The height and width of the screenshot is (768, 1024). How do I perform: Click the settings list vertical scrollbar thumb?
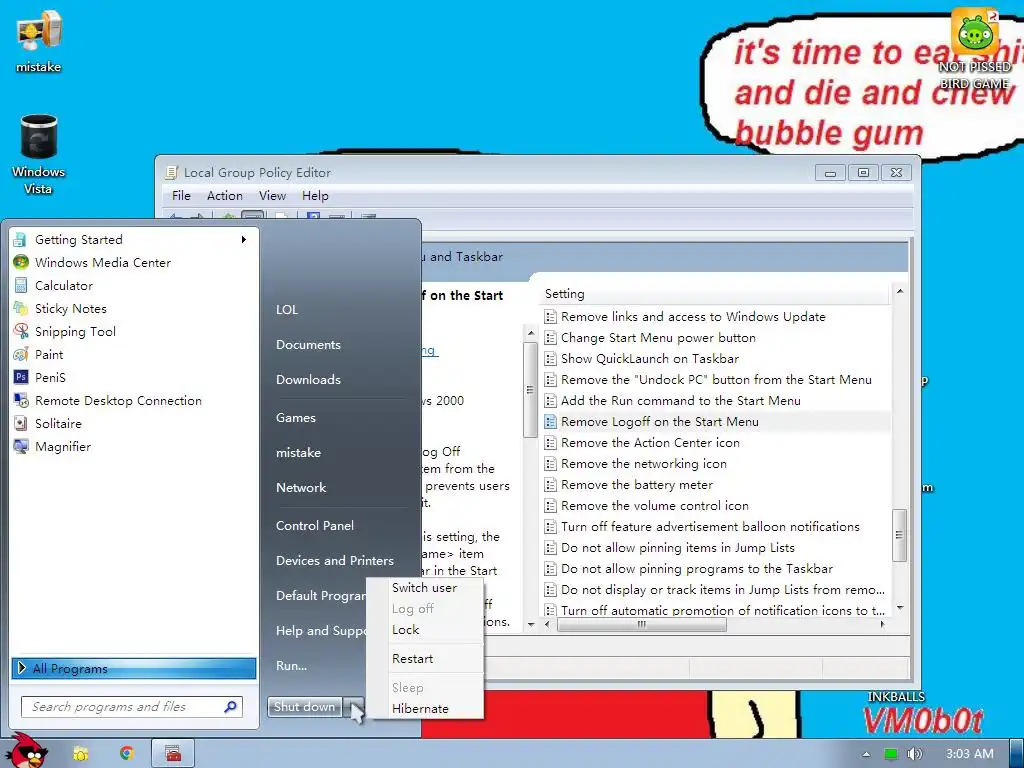(x=899, y=535)
